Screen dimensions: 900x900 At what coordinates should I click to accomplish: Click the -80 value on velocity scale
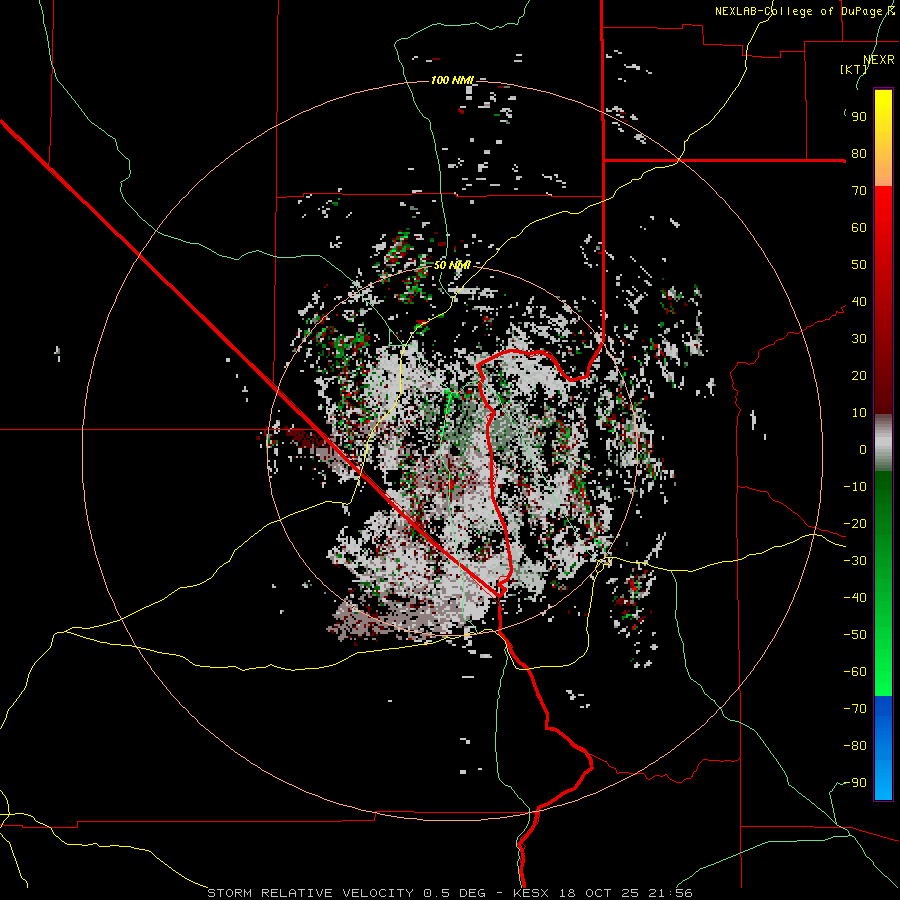855,746
